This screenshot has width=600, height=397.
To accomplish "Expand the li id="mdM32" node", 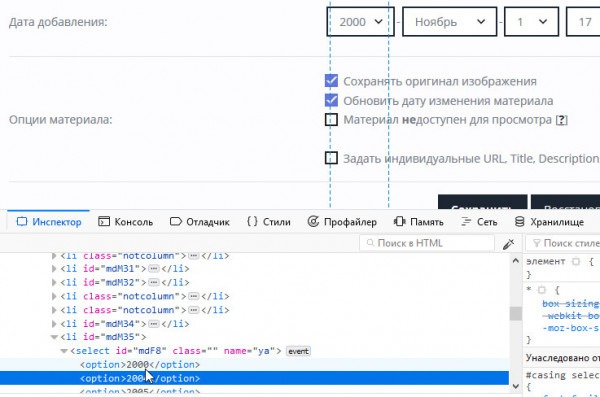I will coord(54,283).
